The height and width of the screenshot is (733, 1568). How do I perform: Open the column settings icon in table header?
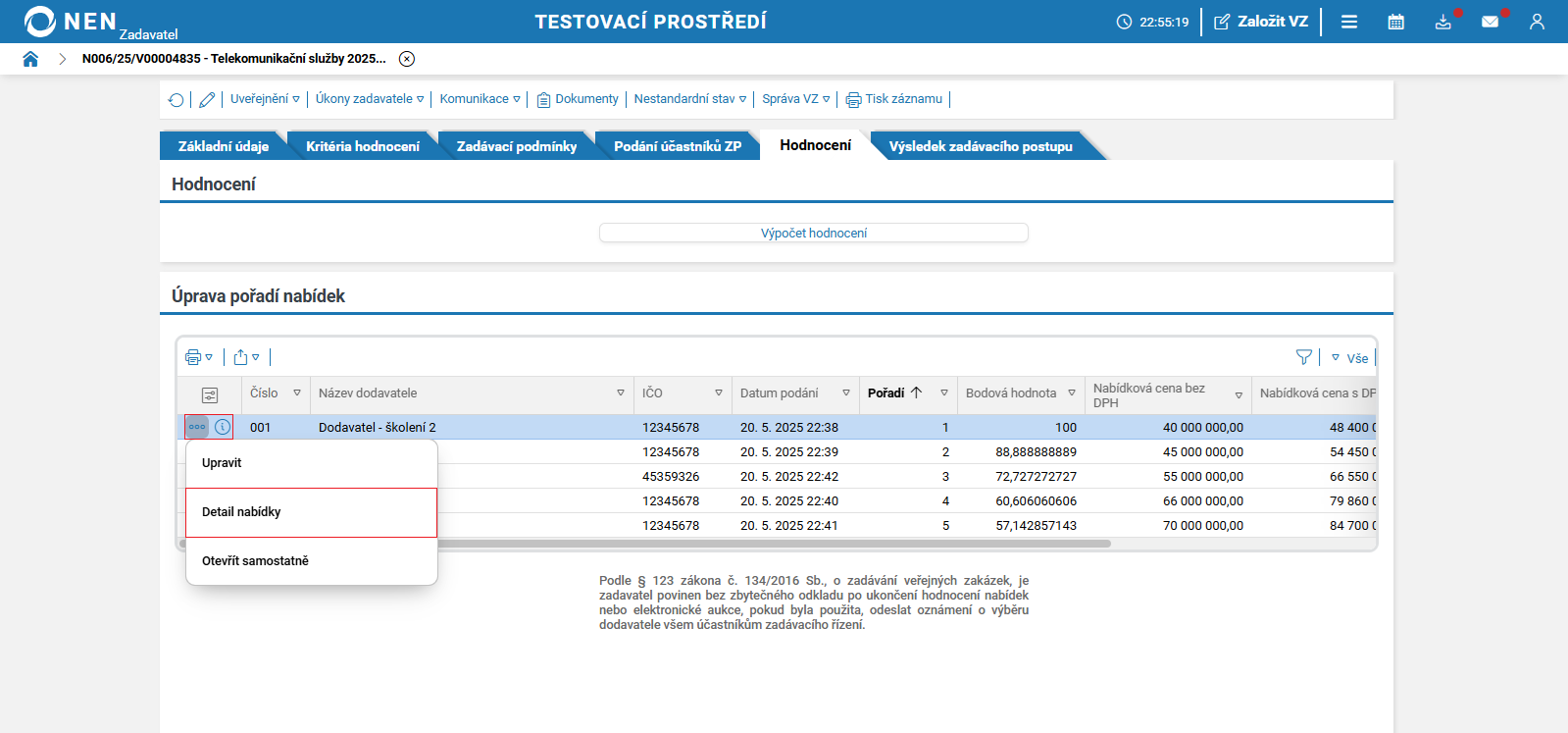click(x=210, y=394)
